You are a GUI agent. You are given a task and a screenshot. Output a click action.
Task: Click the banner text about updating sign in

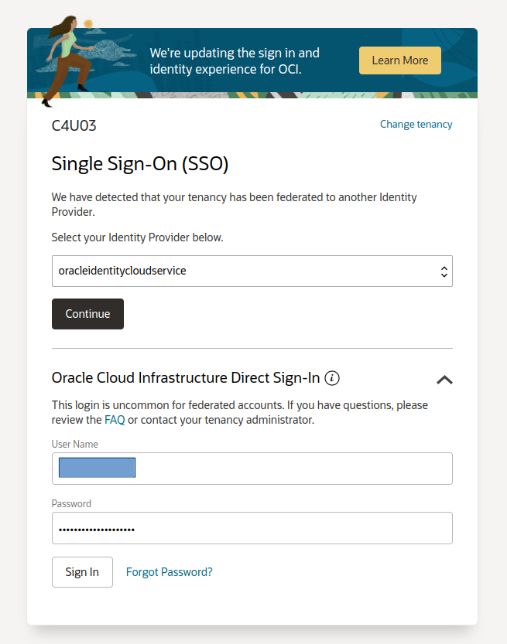click(x=234, y=61)
